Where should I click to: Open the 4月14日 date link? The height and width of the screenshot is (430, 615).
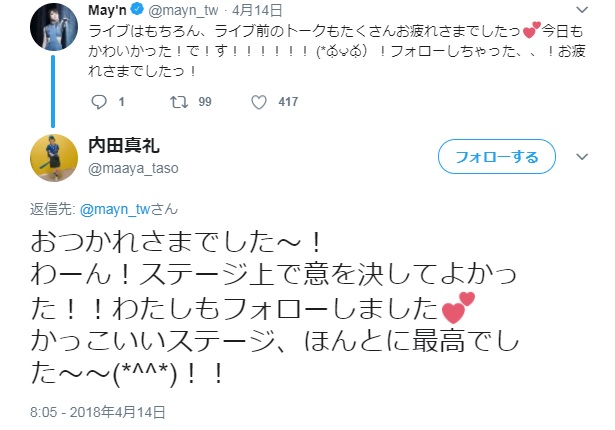tap(243, 12)
